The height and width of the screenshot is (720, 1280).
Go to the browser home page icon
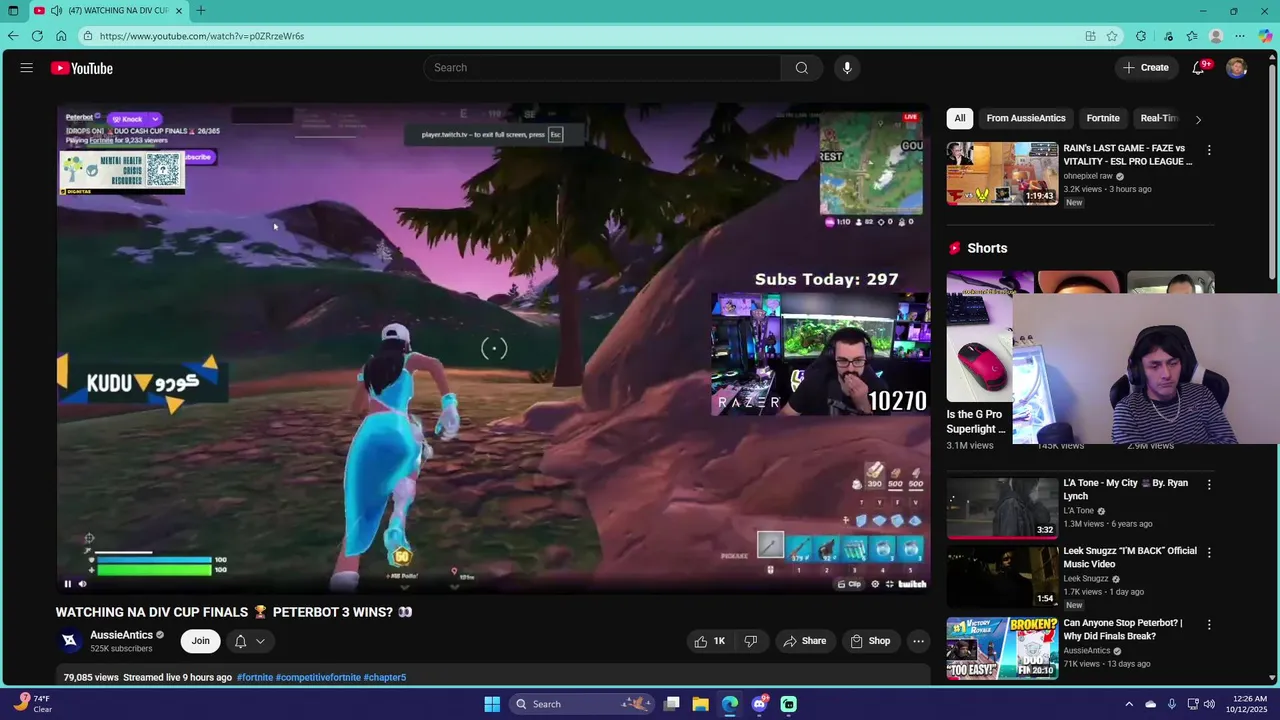pyautogui.click(x=61, y=36)
